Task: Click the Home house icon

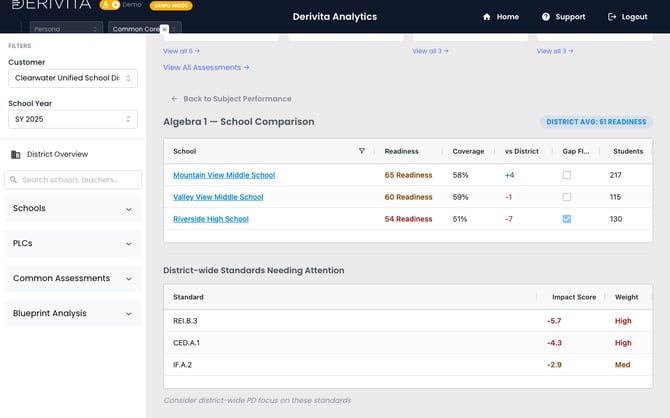Action: pyautogui.click(x=487, y=17)
